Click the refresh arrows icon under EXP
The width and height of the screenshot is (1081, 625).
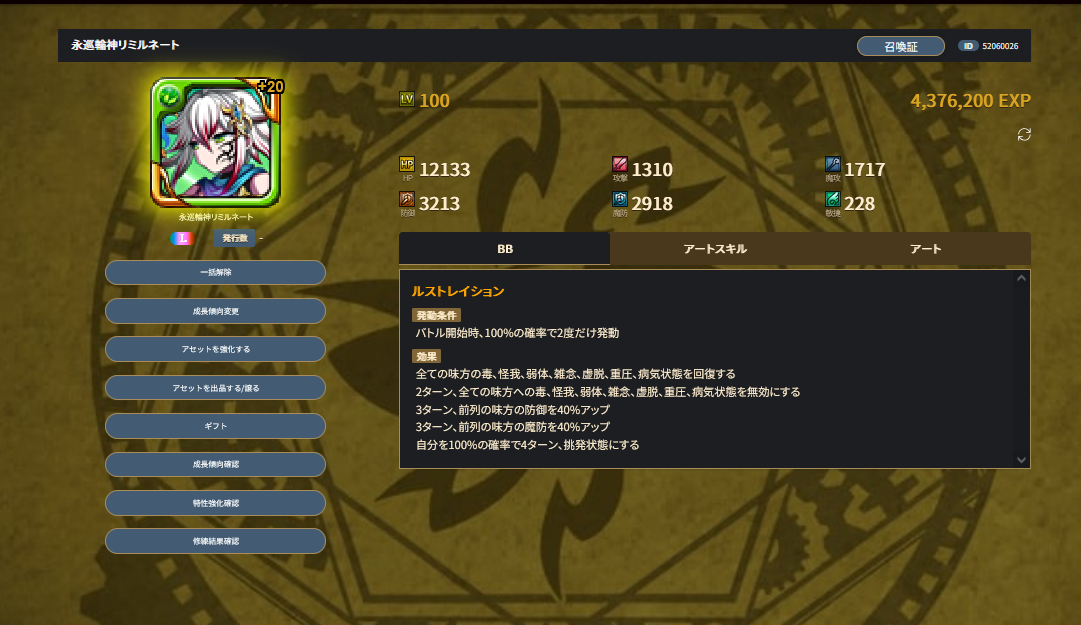coord(1024,134)
